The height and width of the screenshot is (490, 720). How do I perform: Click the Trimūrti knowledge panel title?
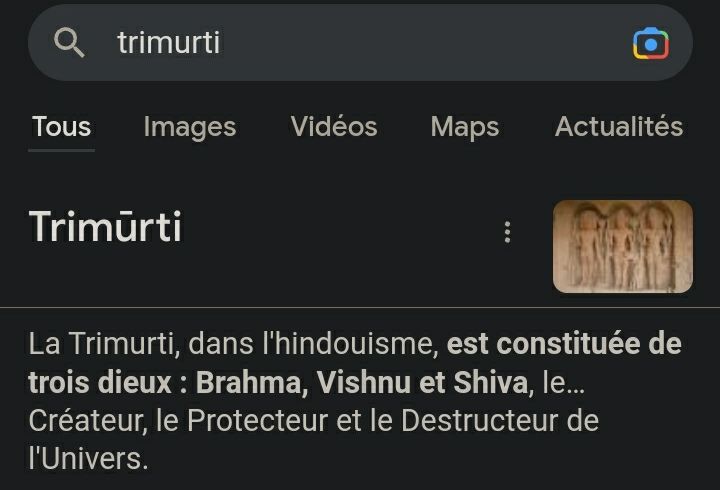pyautogui.click(x=105, y=226)
